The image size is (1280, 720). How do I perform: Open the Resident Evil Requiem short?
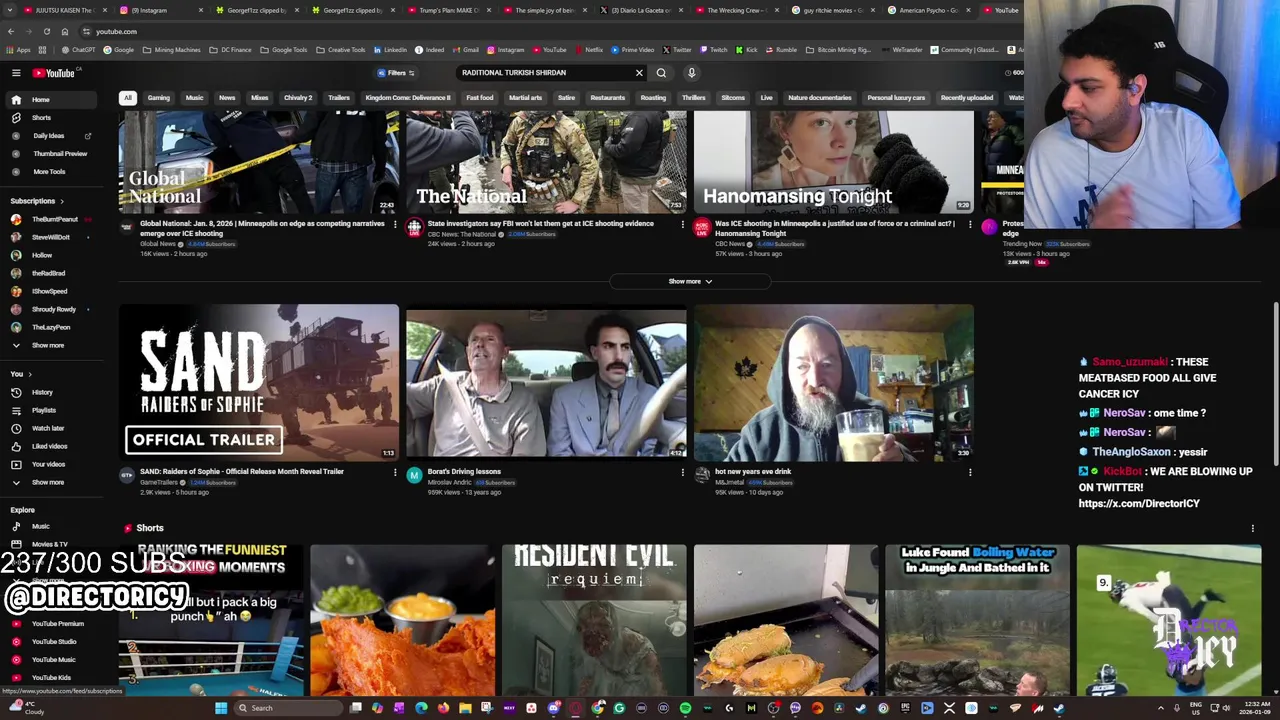tap(594, 620)
